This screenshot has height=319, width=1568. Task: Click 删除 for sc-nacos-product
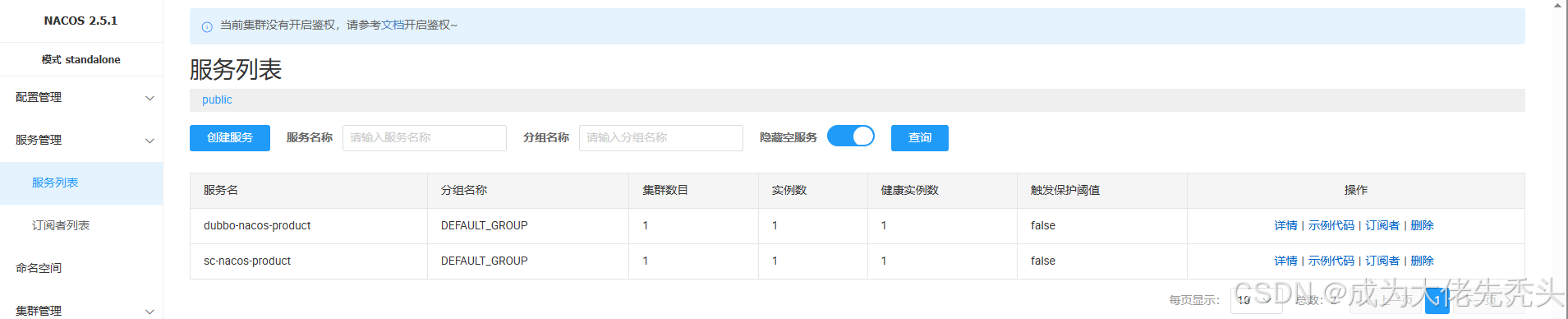pos(1422,261)
